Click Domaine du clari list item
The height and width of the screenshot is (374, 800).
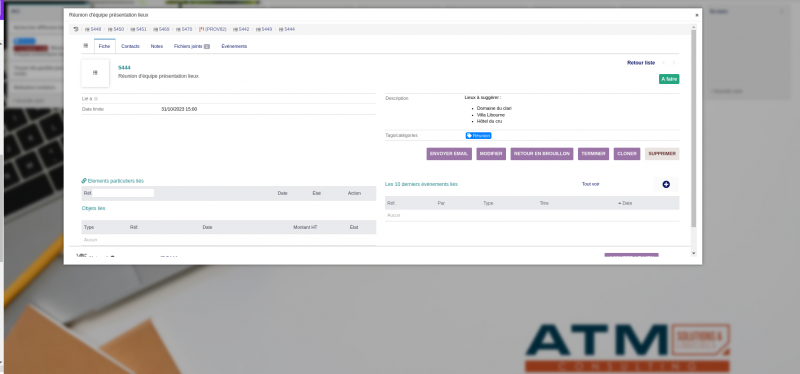click(494, 108)
